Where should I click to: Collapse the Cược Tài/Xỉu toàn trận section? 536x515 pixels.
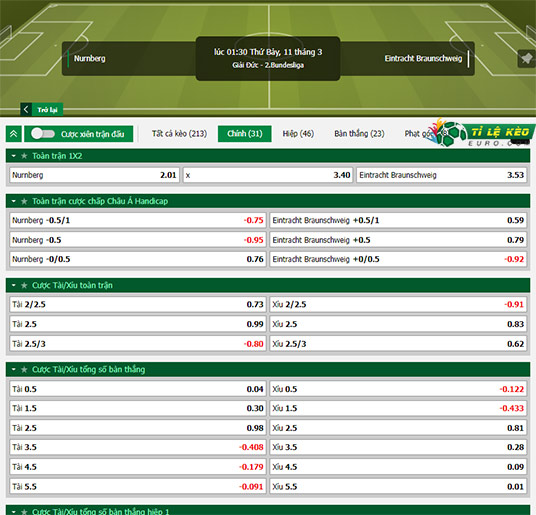pos(14,285)
